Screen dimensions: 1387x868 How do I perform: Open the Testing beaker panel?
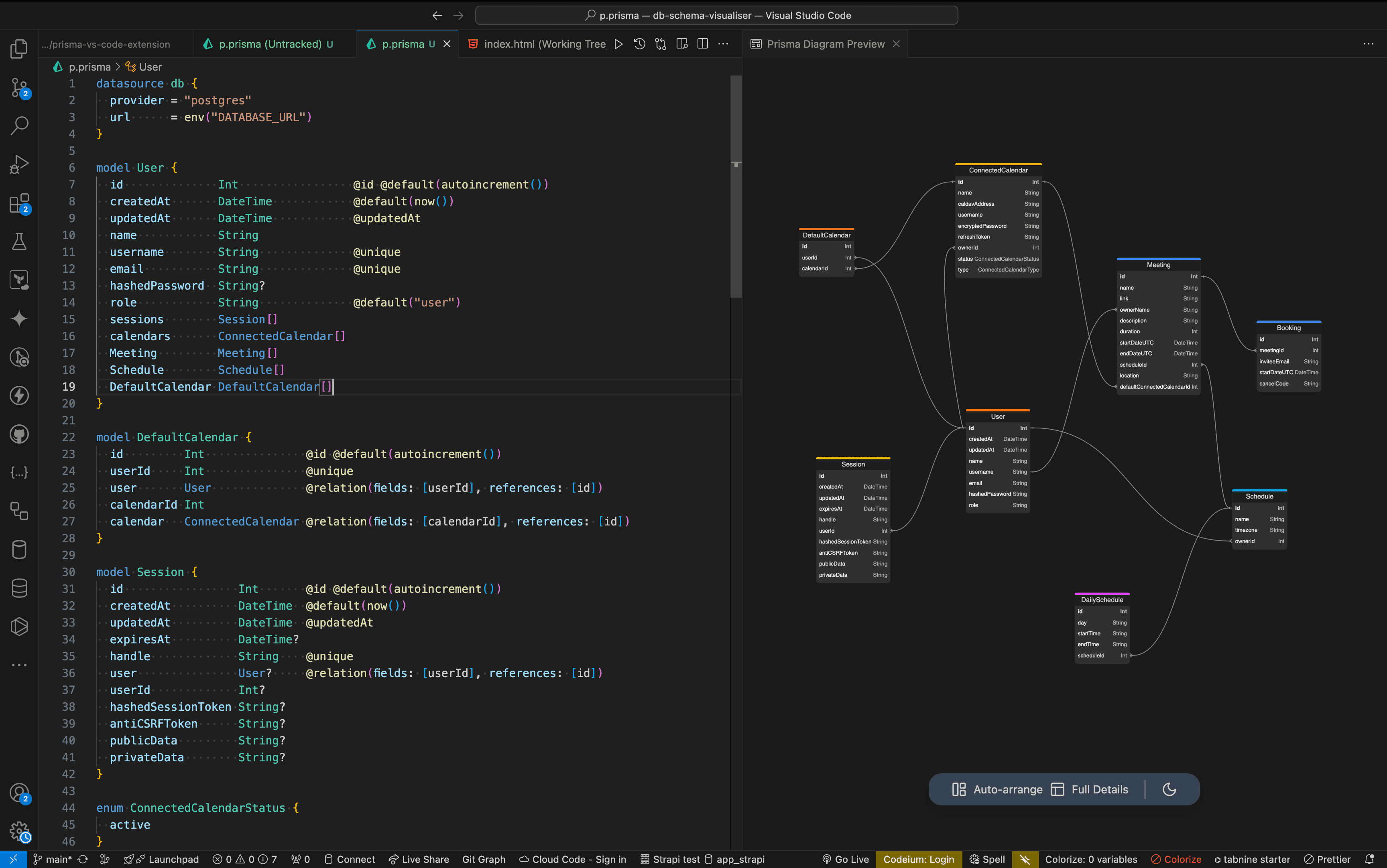pos(19,241)
